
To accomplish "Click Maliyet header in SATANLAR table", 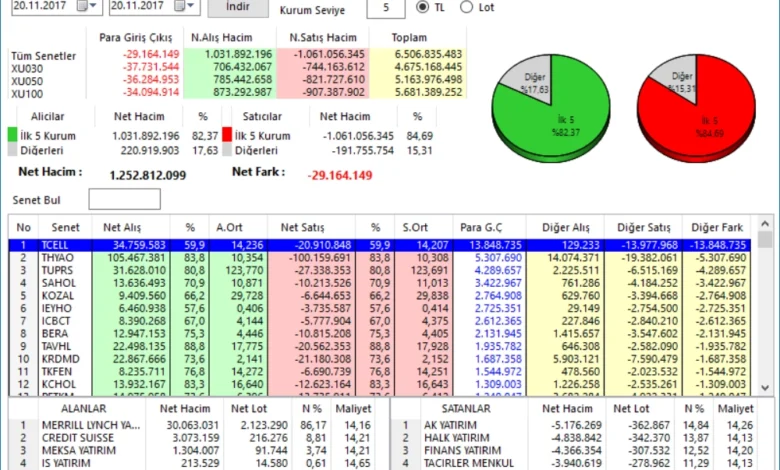I will tap(735, 409).
